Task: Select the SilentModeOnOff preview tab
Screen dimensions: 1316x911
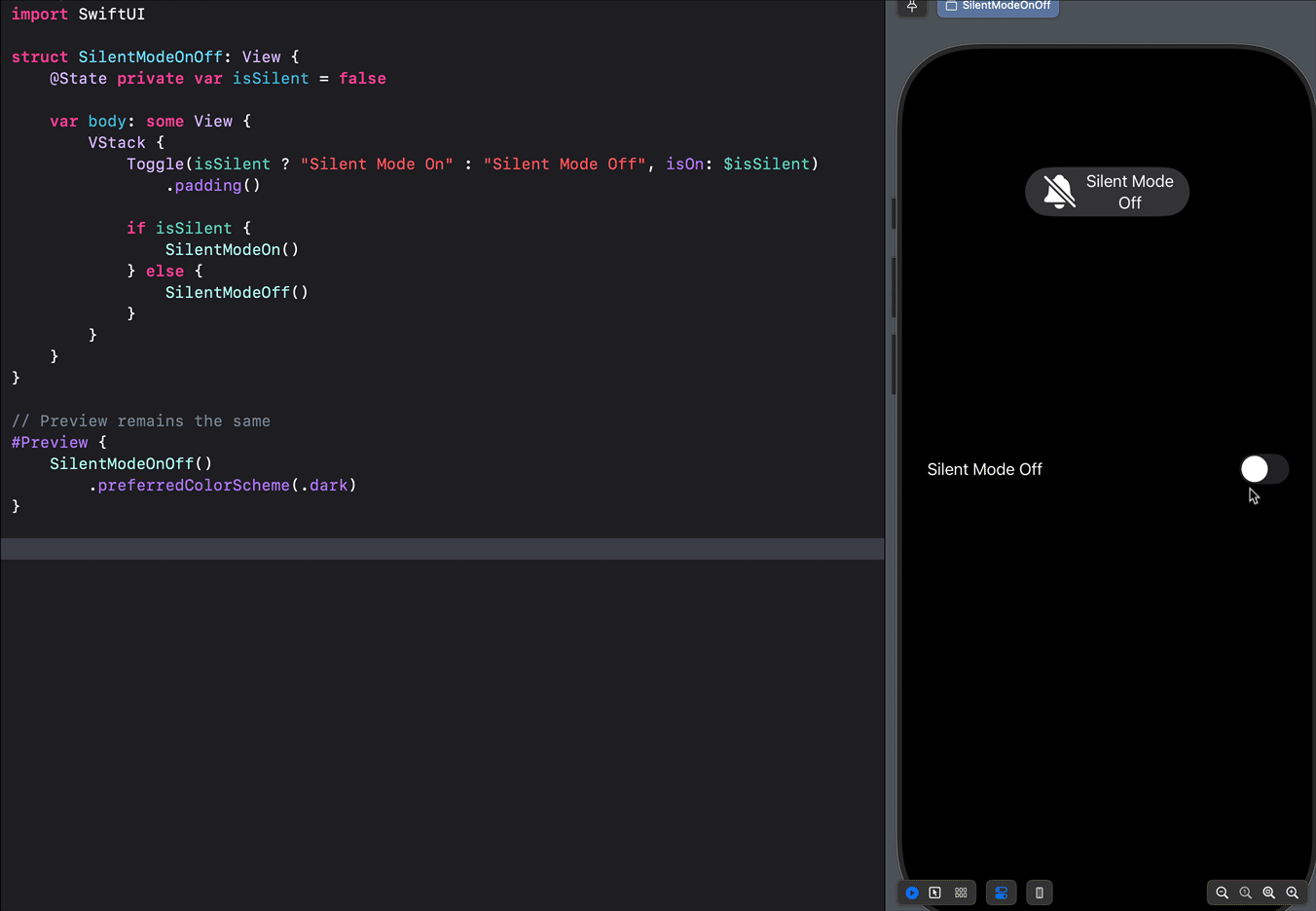Action: pyautogui.click(x=998, y=7)
